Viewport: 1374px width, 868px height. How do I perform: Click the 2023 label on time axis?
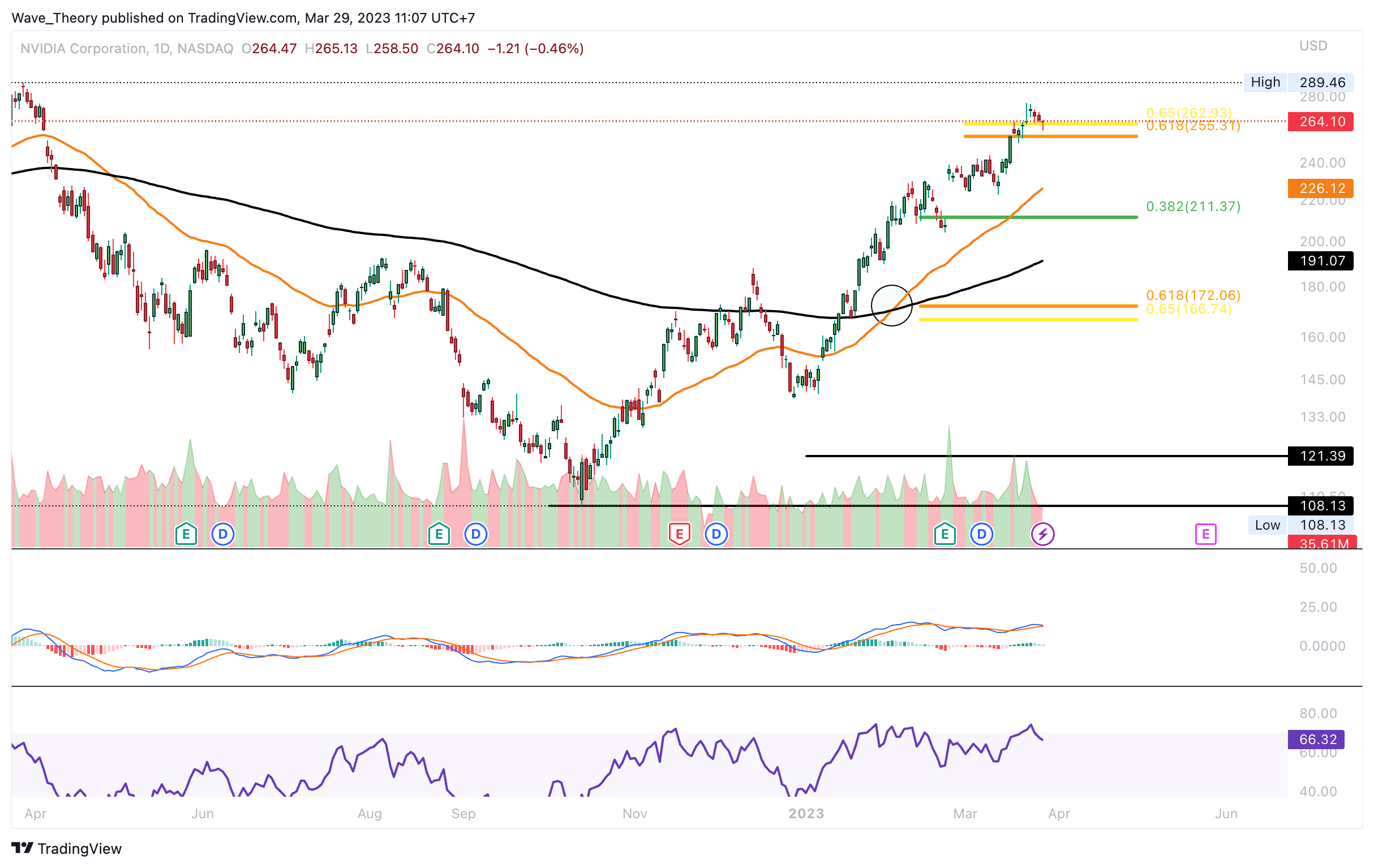click(x=806, y=814)
